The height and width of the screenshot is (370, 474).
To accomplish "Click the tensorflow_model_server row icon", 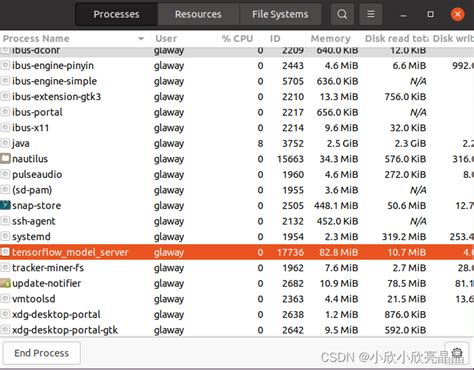I will [x=5, y=252].
